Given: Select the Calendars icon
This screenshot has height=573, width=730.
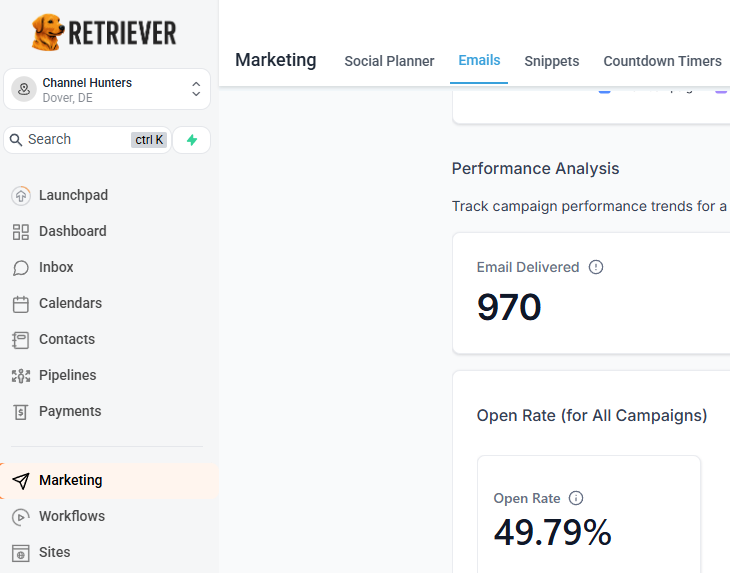Looking at the screenshot, I should 20,303.
